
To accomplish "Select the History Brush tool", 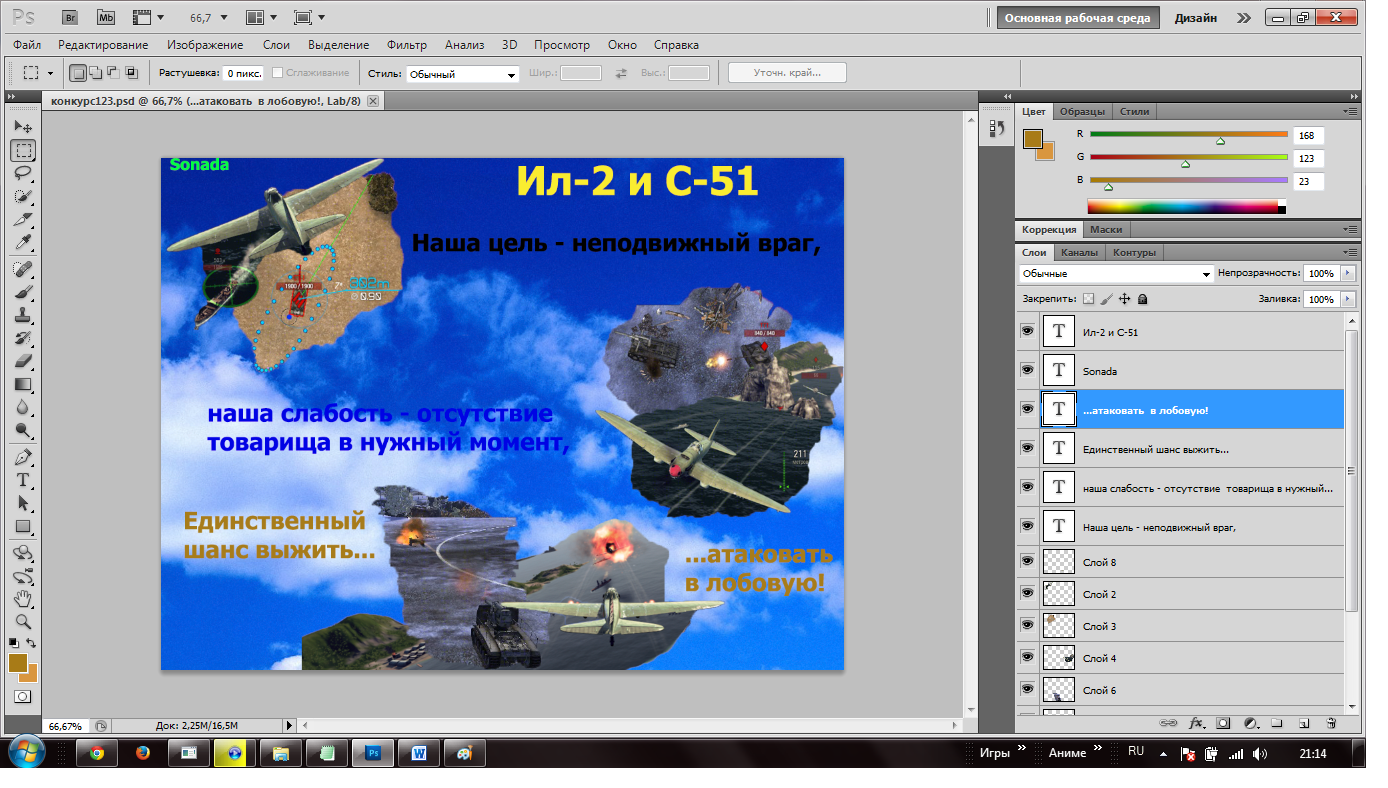I will pos(23,339).
